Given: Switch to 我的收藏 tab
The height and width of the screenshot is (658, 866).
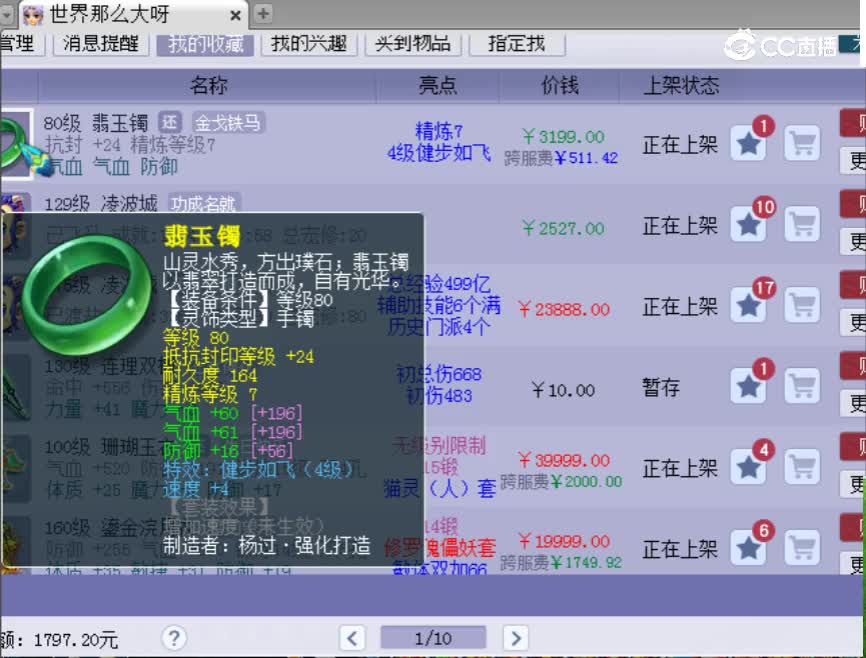Looking at the screenshot, I should click(205, 44).
